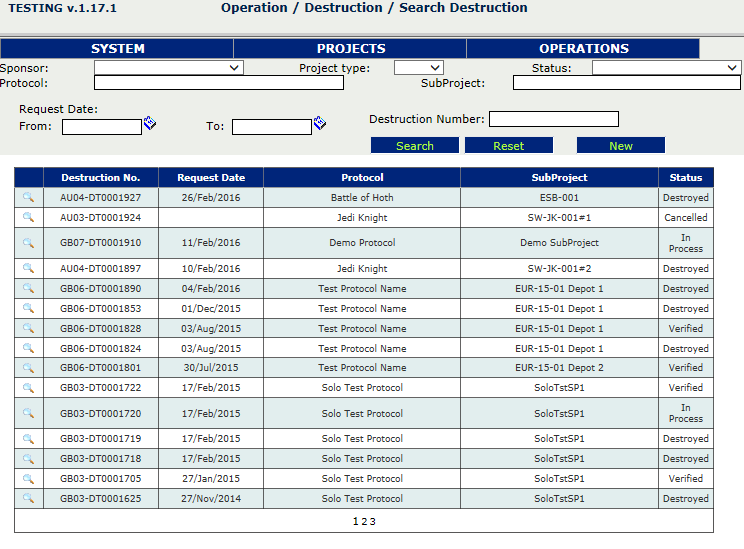Image resolution: width=744 pixels, height=549 pixels.
Task: Select the 27/Nov/2014 date cell
Action: (x=211, y=498)
